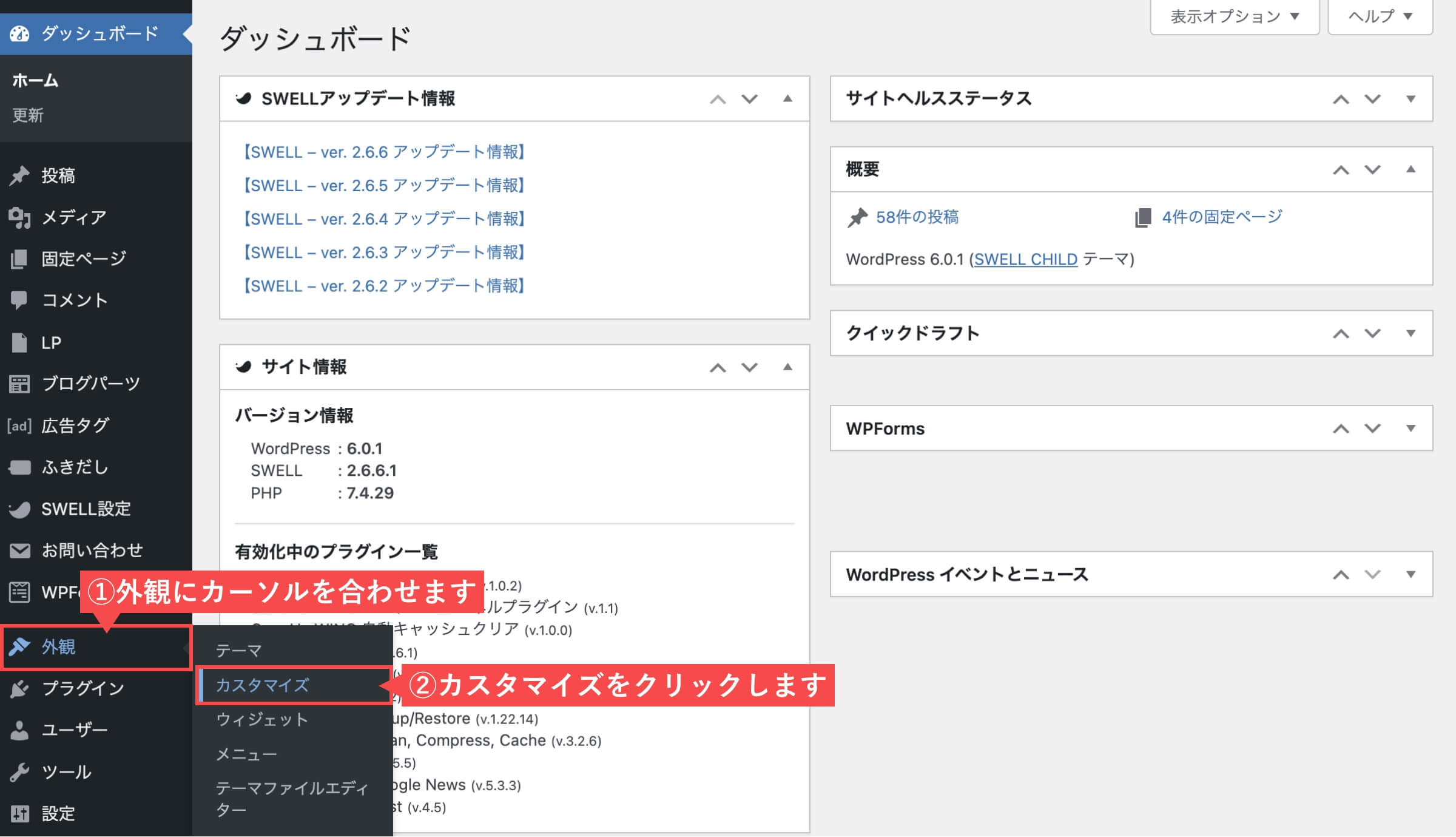Viewport: 1456px width, 837px height.
Task: Click the pages icon next to 4件の固定ページ
Action: 1143,217
